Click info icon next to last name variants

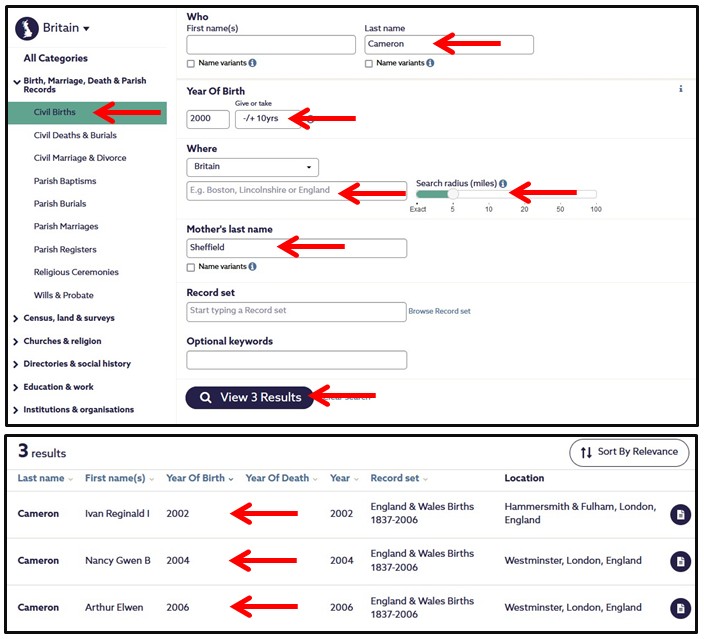click(x=430, y=63)
